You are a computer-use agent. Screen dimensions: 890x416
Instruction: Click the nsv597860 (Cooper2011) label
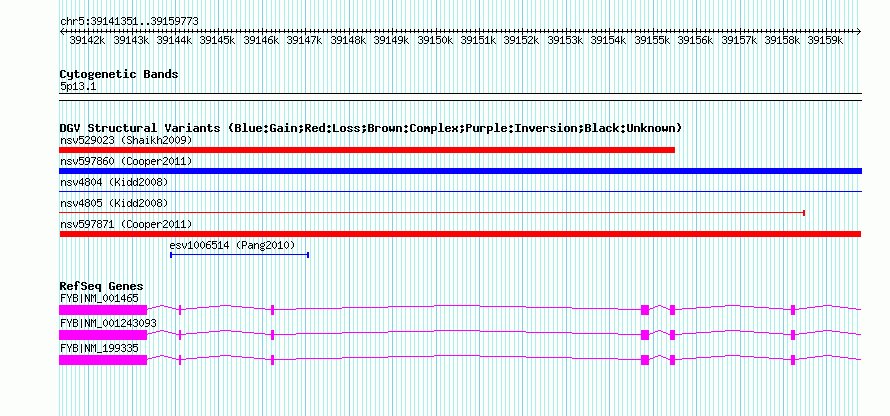126,162
